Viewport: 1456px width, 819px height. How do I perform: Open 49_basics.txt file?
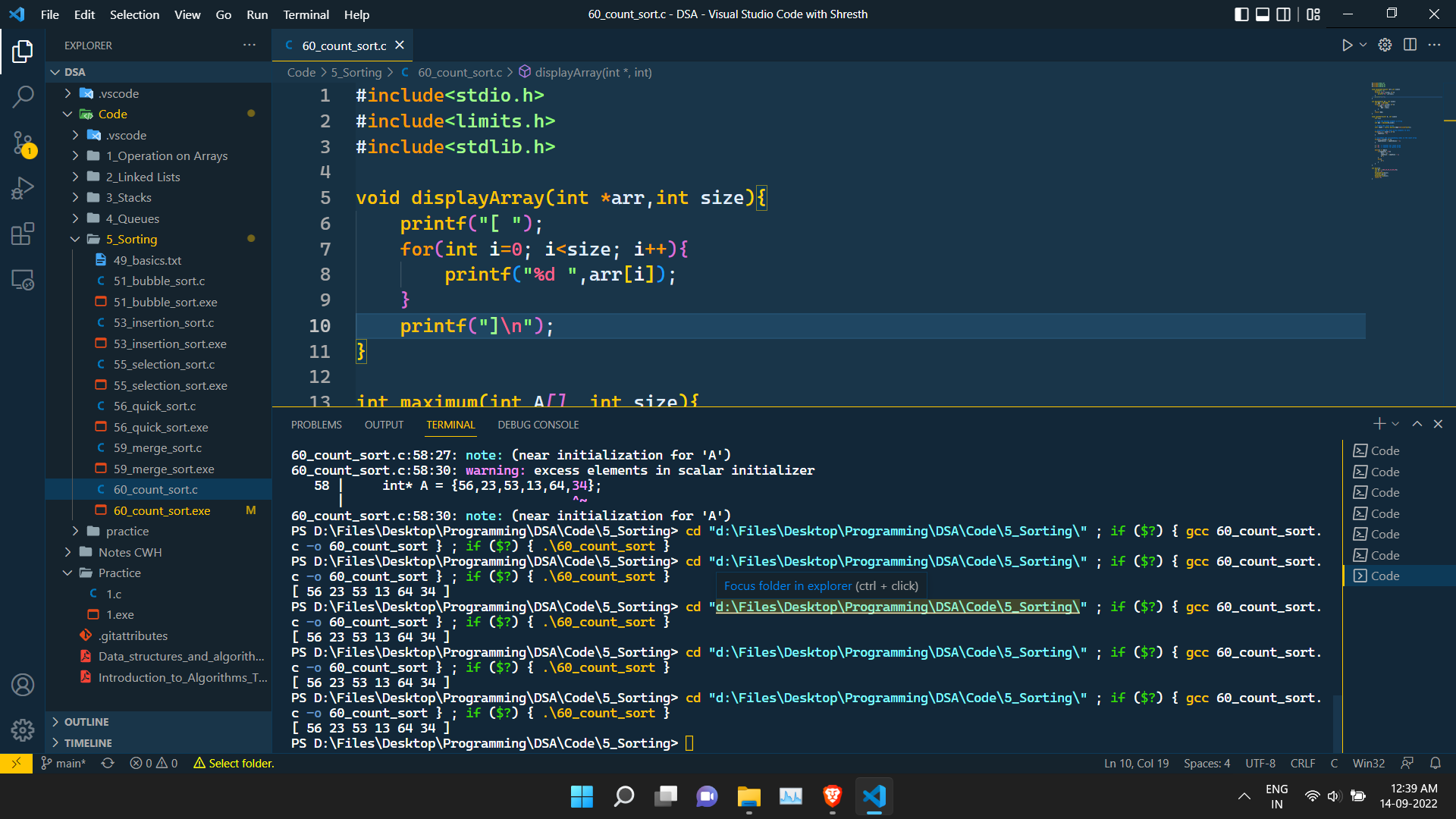147,260
